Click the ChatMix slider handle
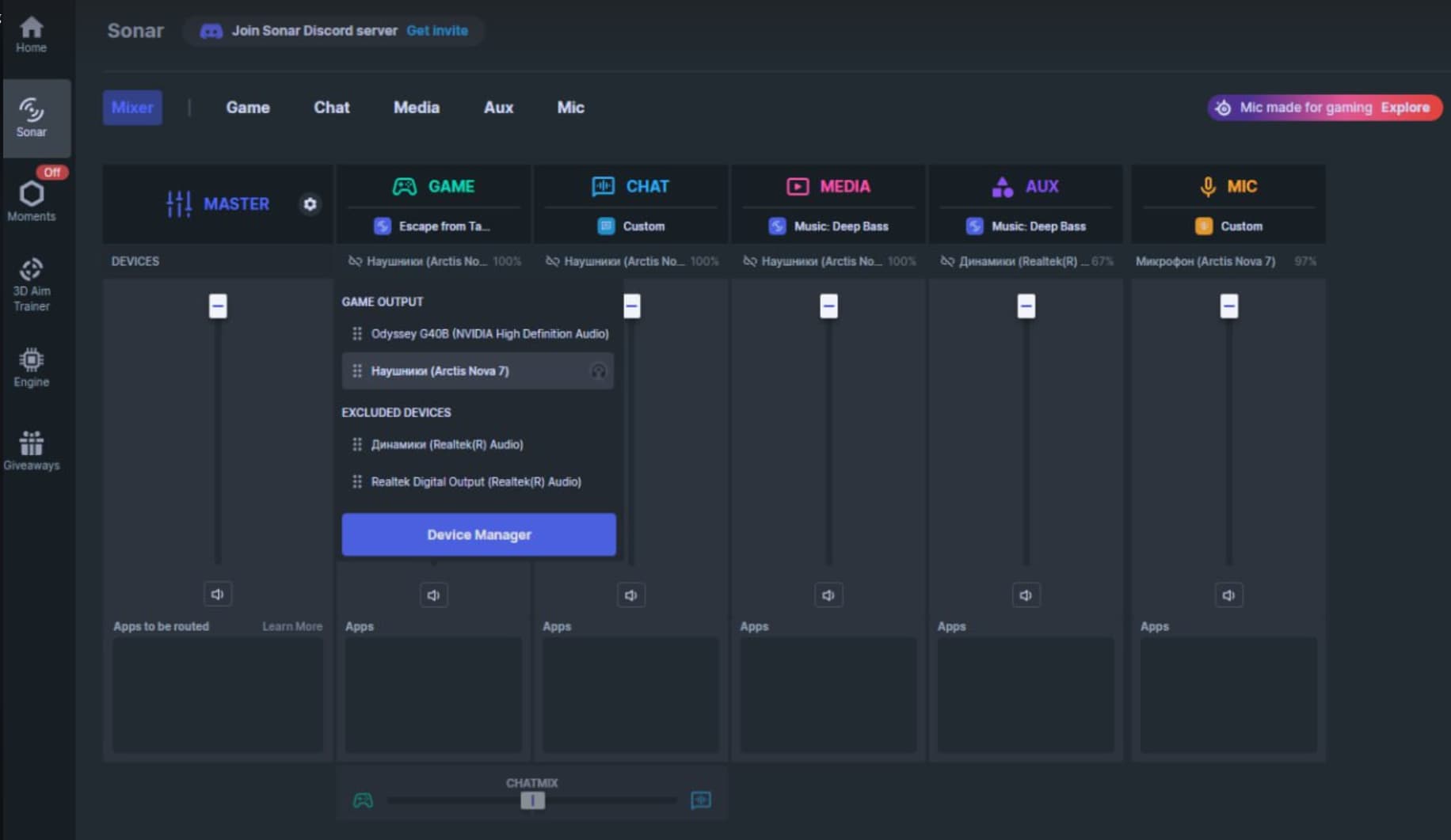Screen dimensions: 1451x840 [533, 800]
